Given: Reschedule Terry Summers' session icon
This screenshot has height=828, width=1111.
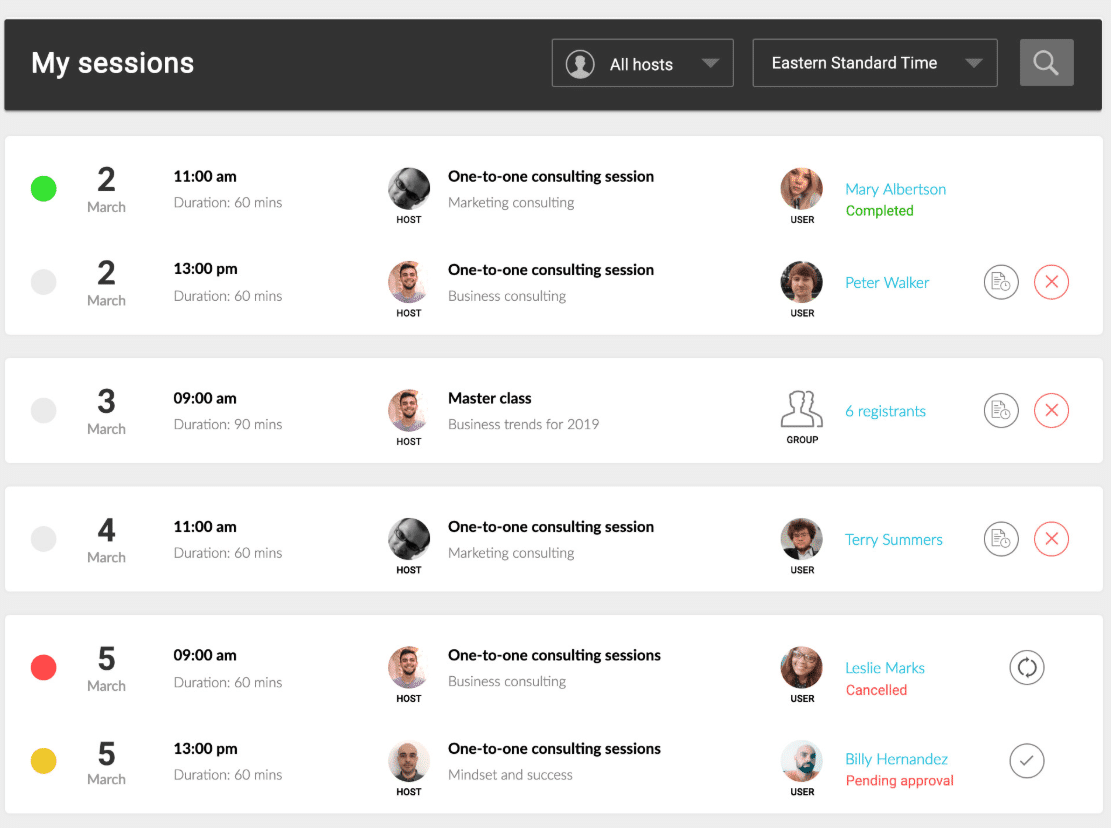Looking at the screenshot, I should point(1001,539).
